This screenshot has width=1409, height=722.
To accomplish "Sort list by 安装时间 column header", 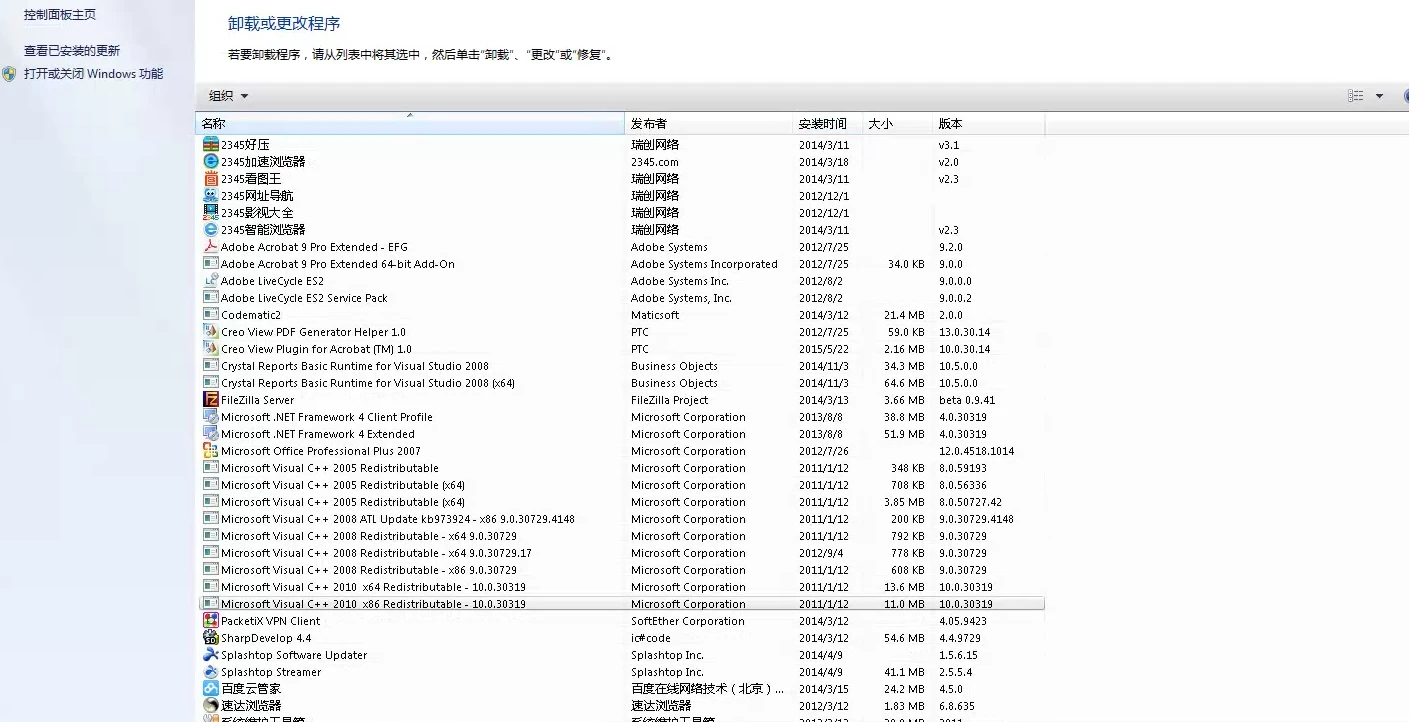I will pos(827,124).
